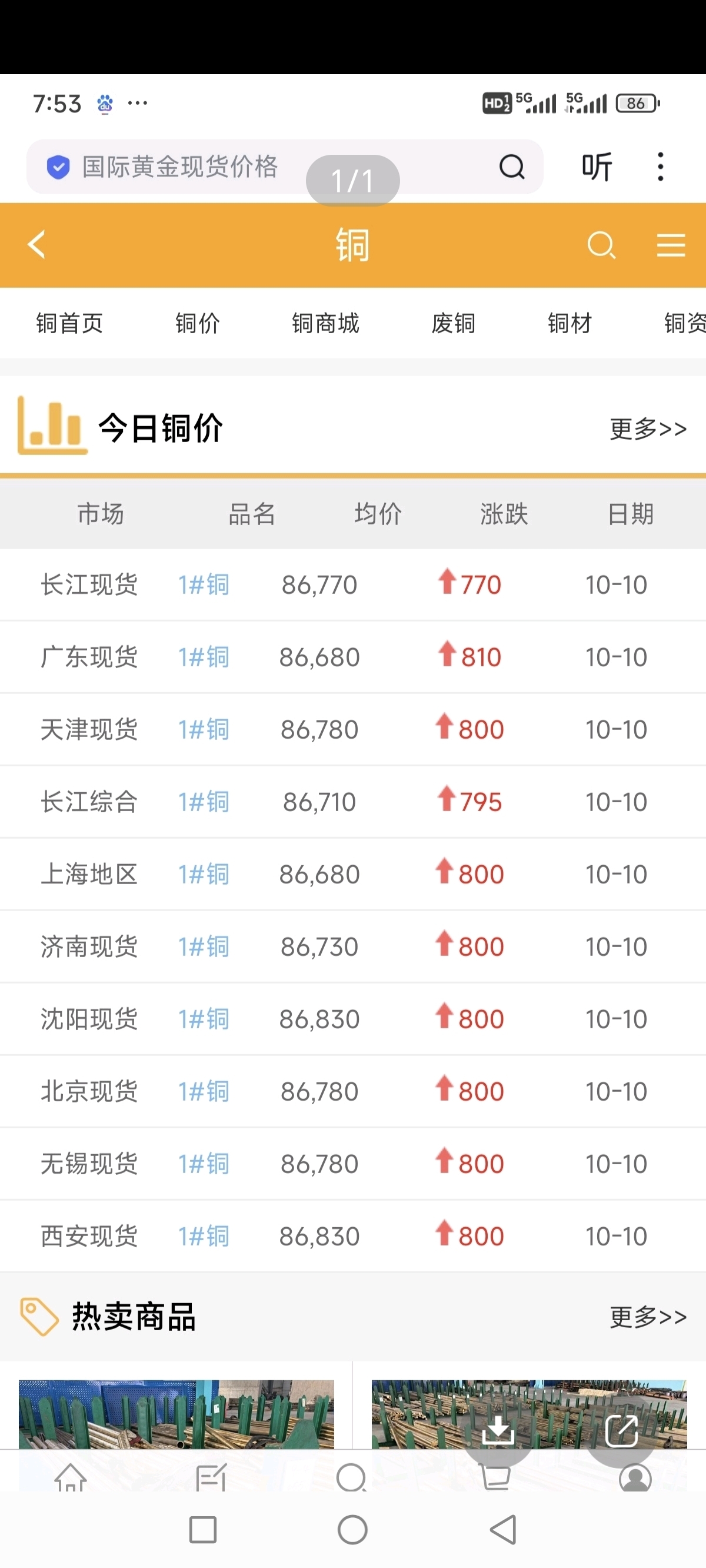The height and width of the screenshot is (1568, 706).
Task: Tap the floating download icon
Action: tap(498, 1430)
